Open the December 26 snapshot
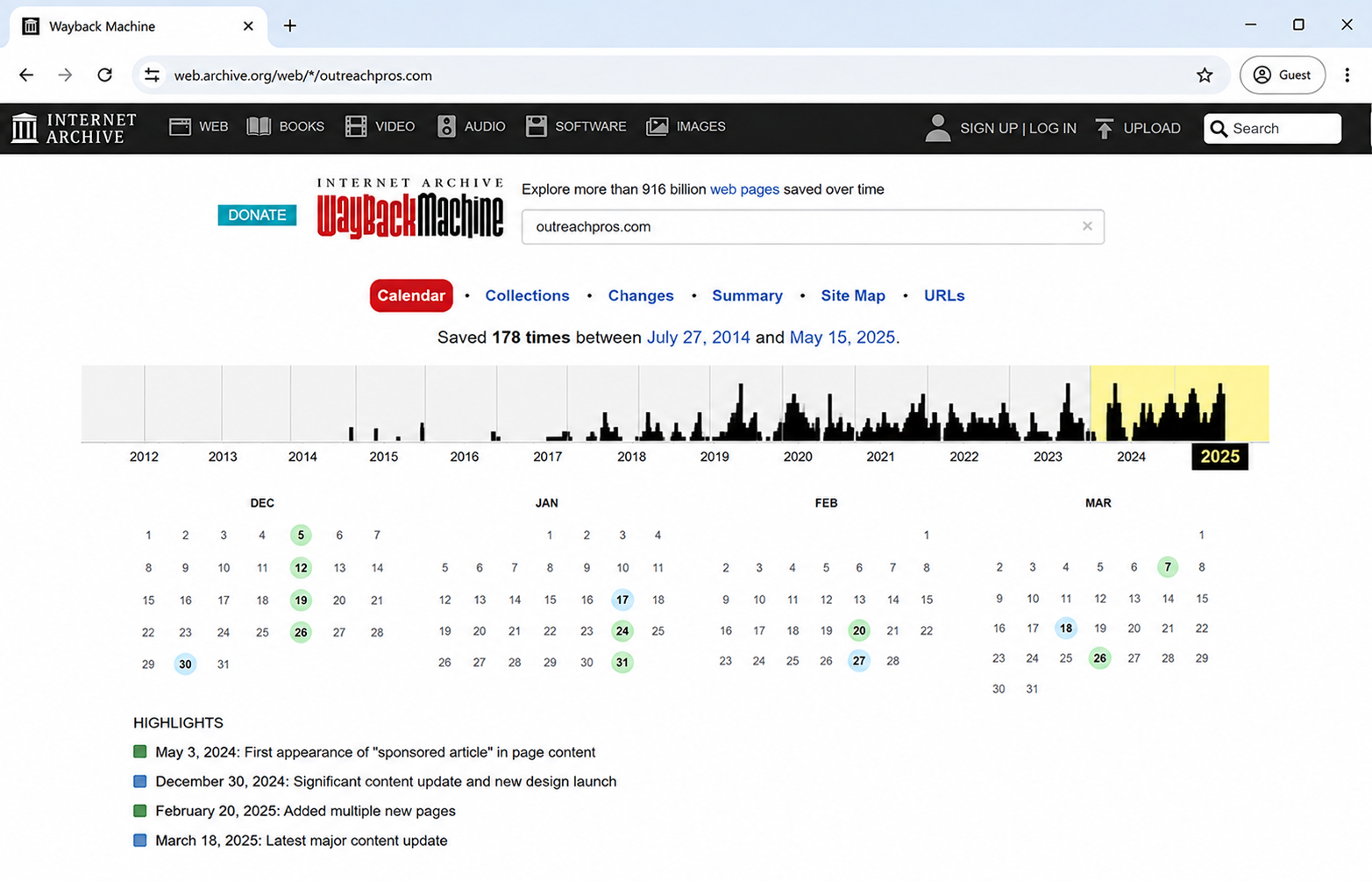 tap(301, 632)
